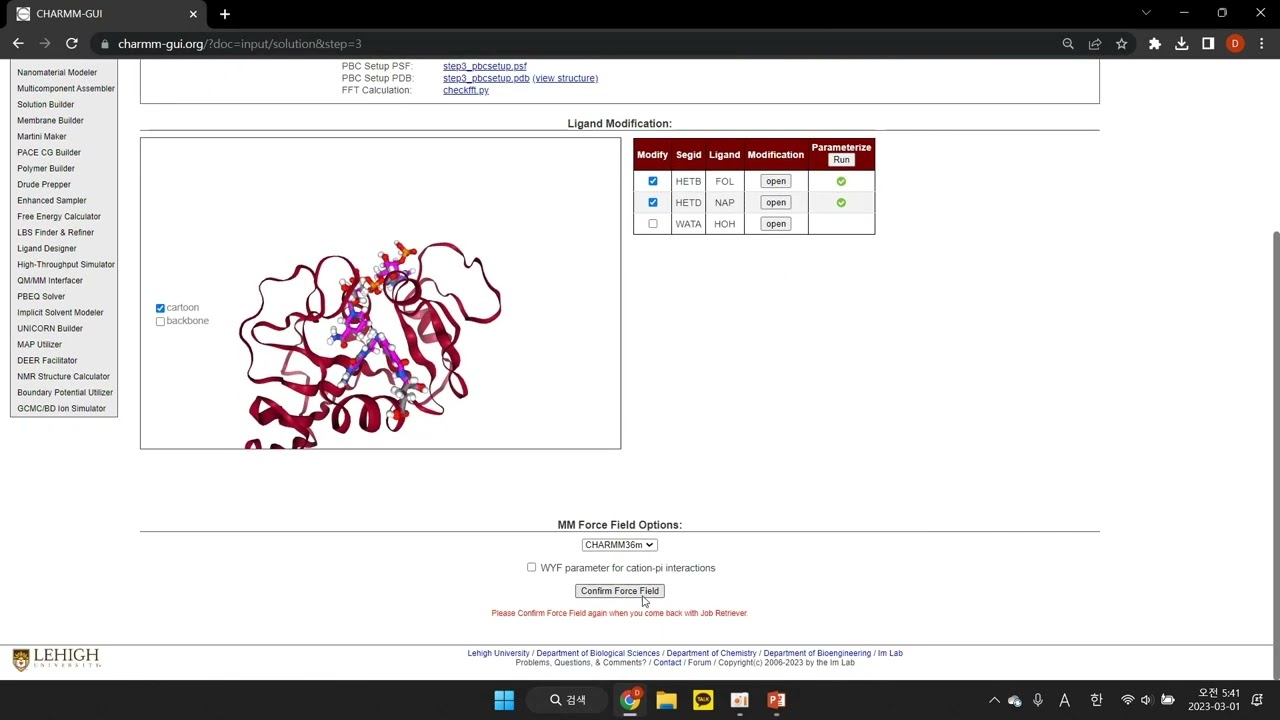Uncheck Modify for HETD NAP ligand

pyautogui.click(x=653, y=202)
